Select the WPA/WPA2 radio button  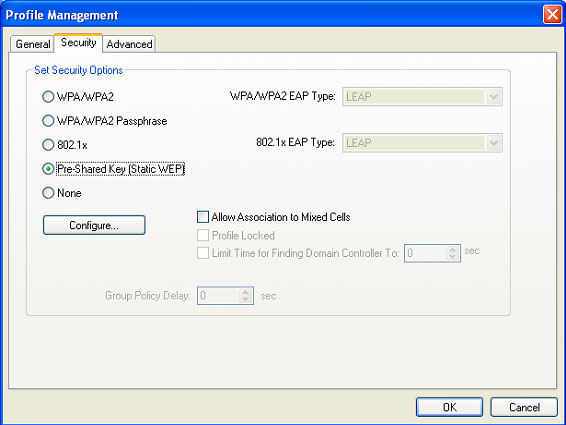click(x=48, y=97)
